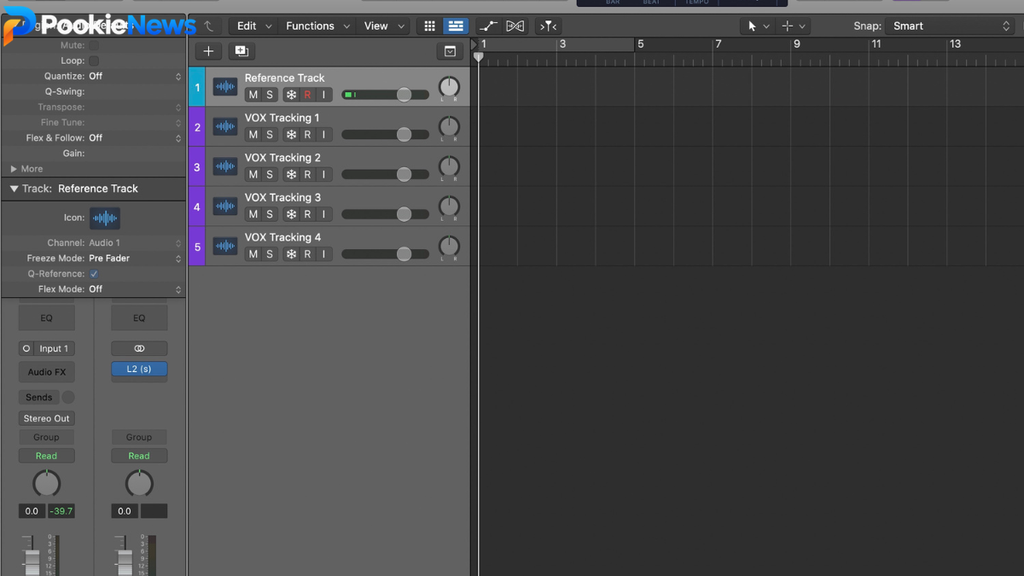Click the duplicate track button
Image resolution: width=1024 pixels, height=576 pixels.
tap(242, 51)
